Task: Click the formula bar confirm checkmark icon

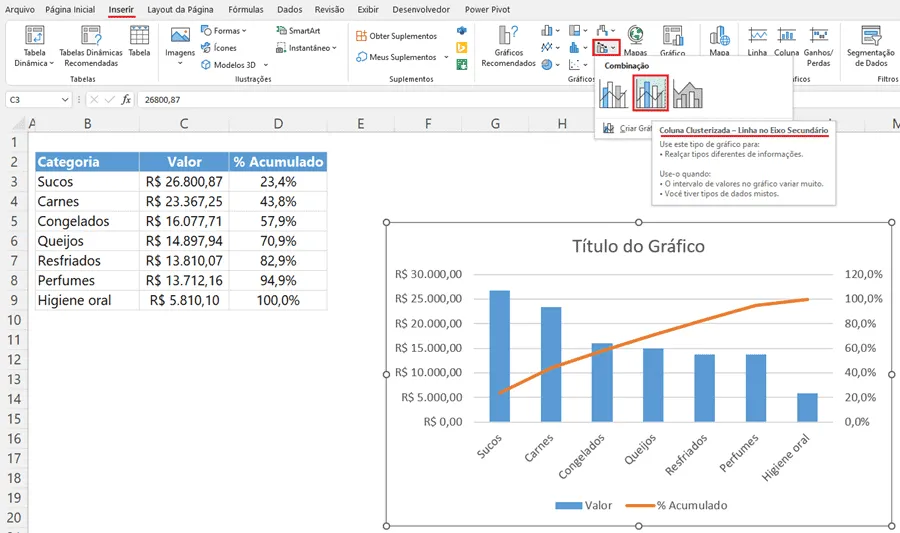Action: (x=110, y=100)
